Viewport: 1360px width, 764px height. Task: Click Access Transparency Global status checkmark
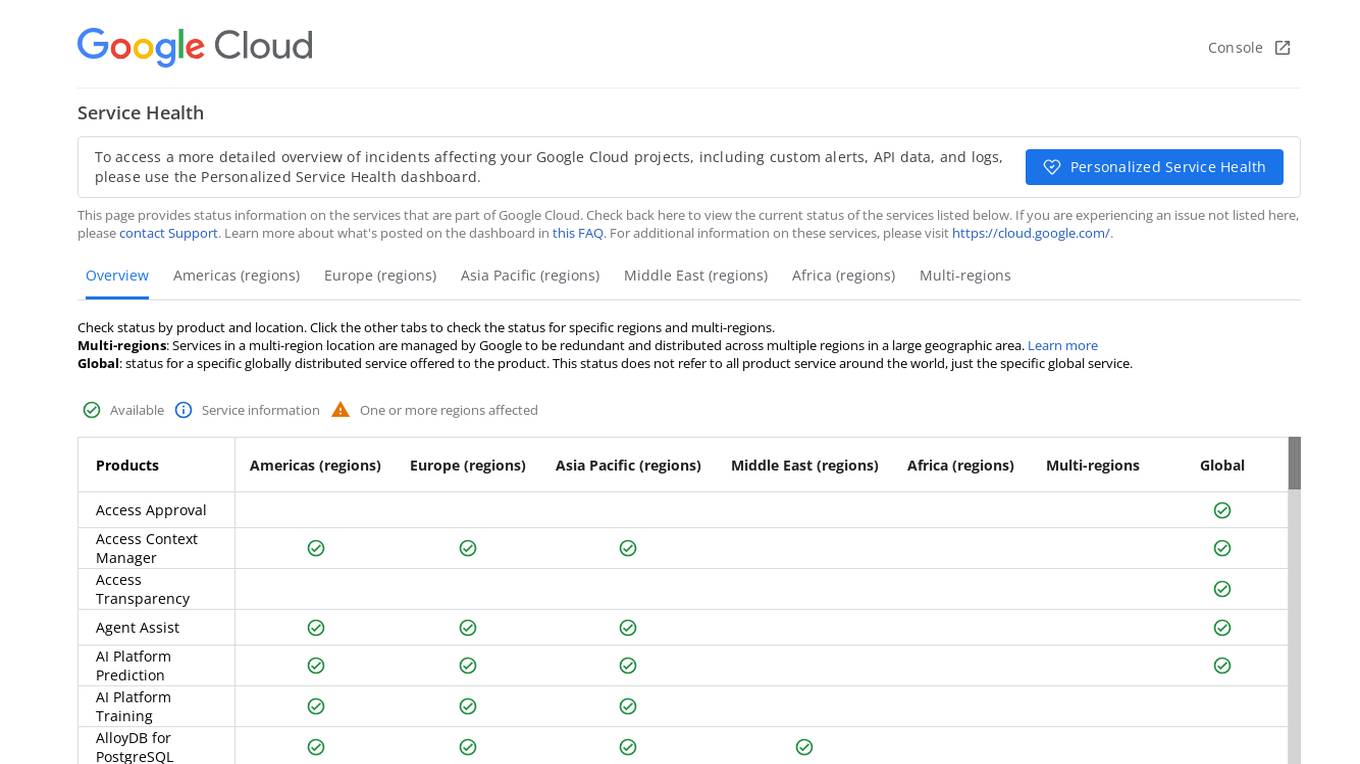1222,589
